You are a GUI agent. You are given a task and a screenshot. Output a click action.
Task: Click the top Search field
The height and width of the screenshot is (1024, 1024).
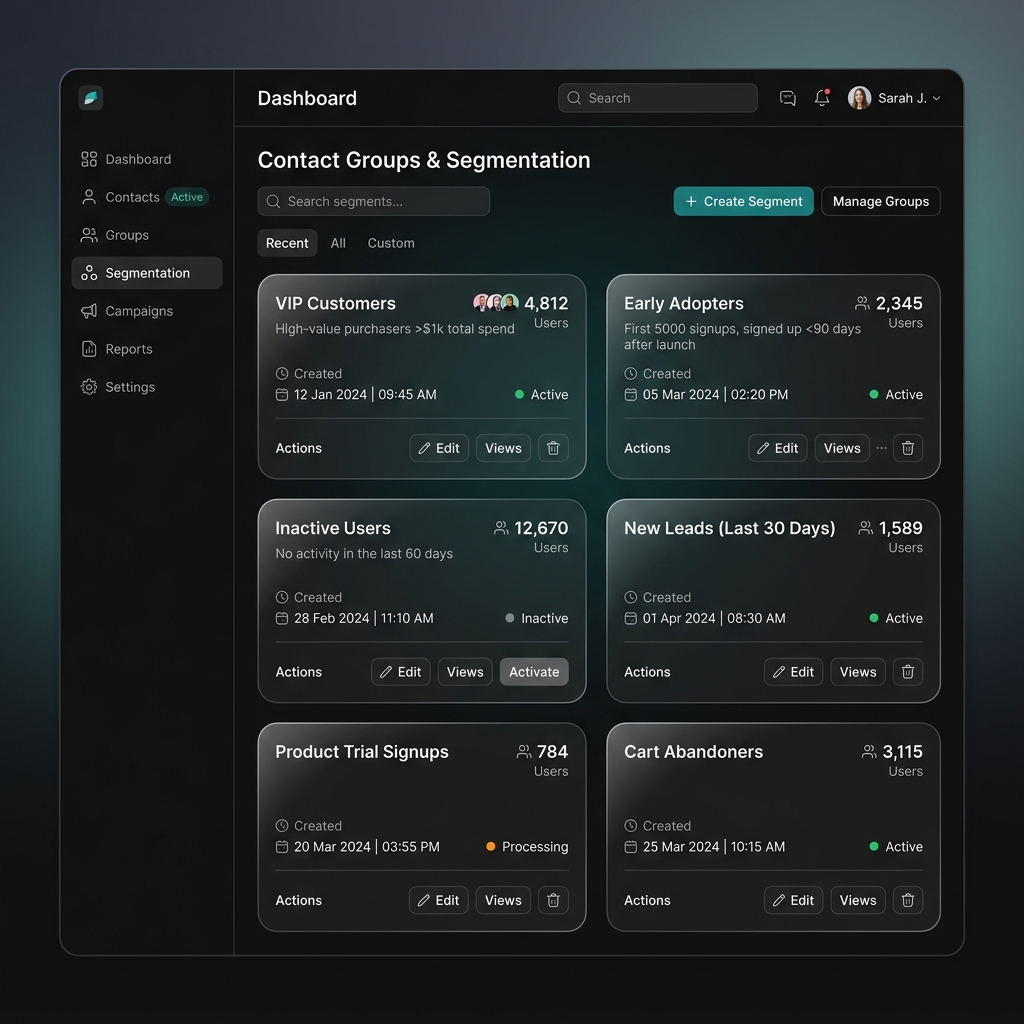click(x=658, y=98)
